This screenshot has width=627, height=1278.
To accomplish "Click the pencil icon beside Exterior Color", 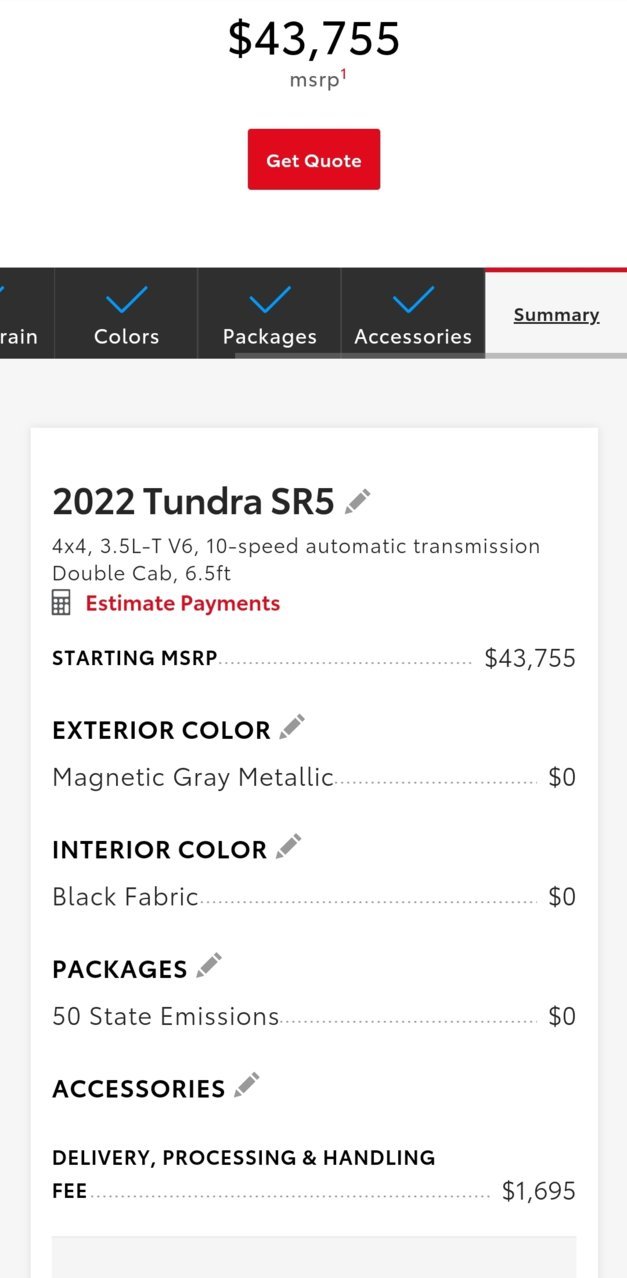I will tap(292, 728).
